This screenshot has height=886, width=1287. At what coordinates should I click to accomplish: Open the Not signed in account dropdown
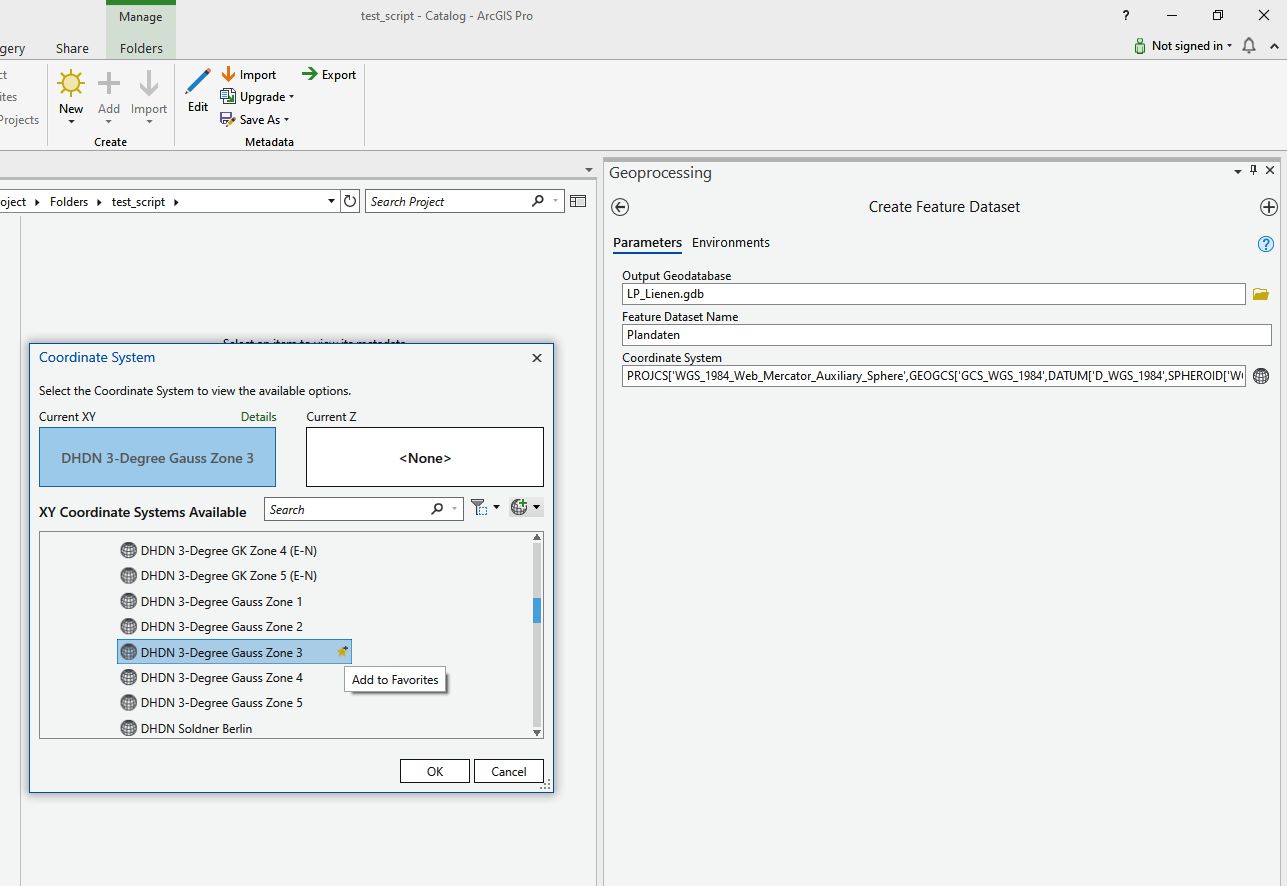[x=1183, y=46]
